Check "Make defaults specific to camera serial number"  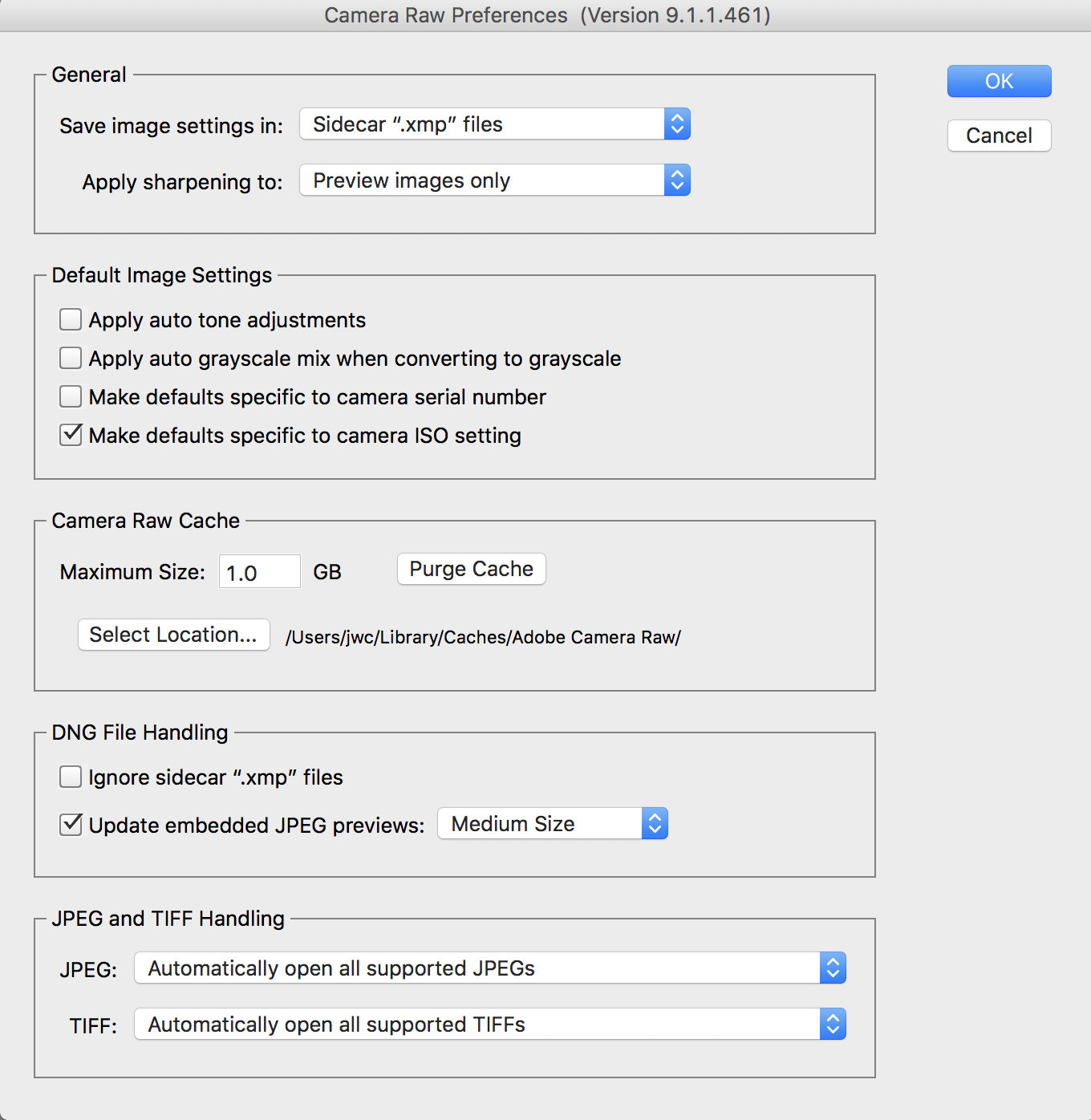pyautogui.click(x=71, y=396)
